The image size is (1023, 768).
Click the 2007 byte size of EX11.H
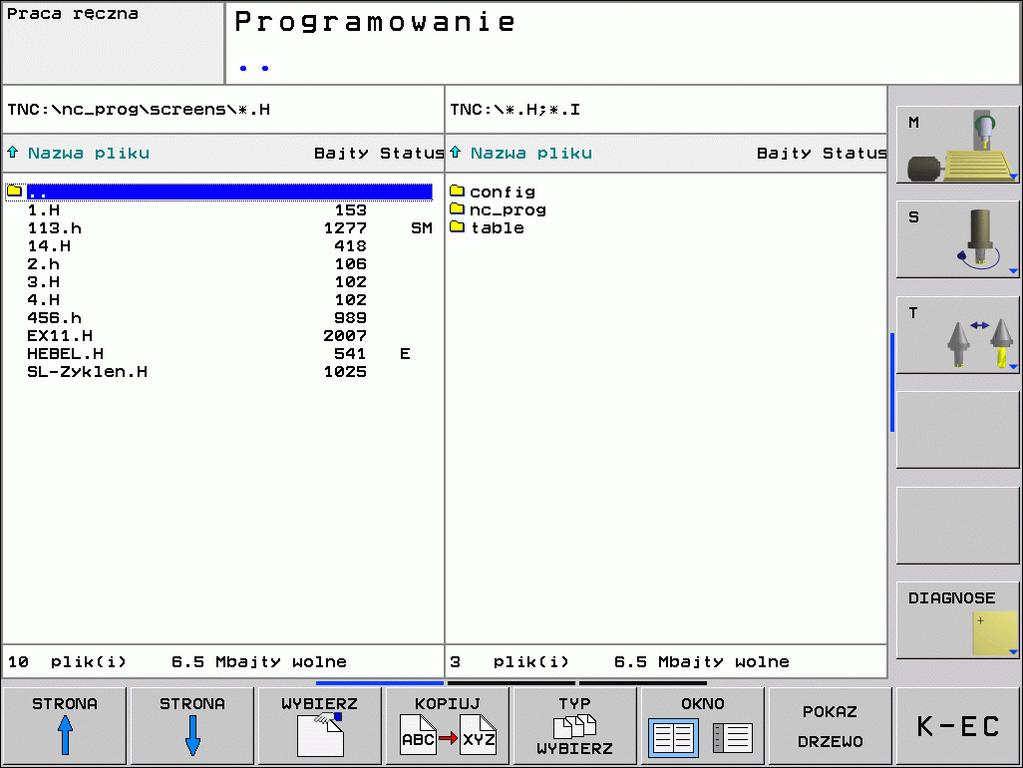click(345, 335)
